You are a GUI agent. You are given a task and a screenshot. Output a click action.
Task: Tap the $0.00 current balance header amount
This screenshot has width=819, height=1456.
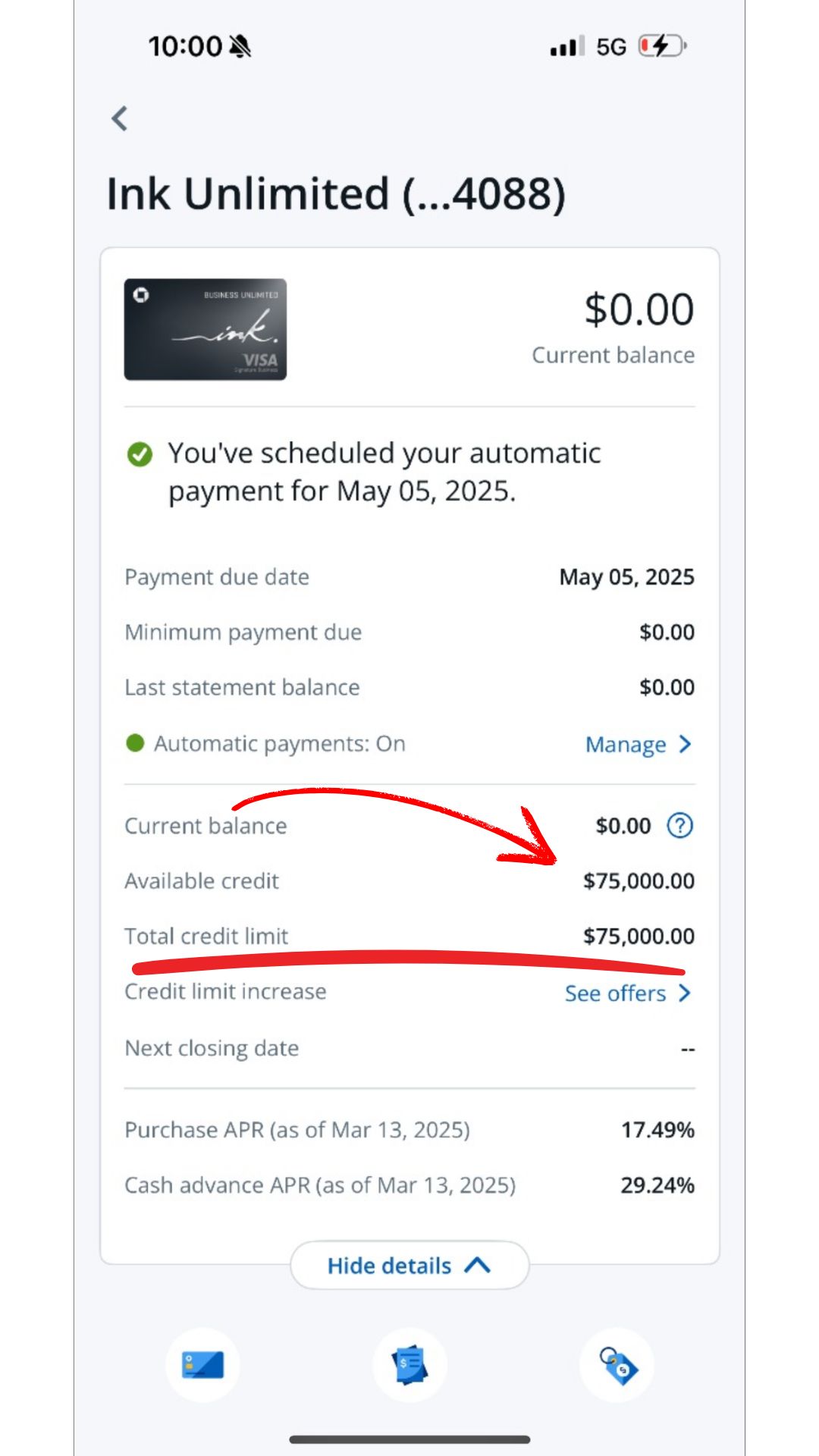coord(639,309)
